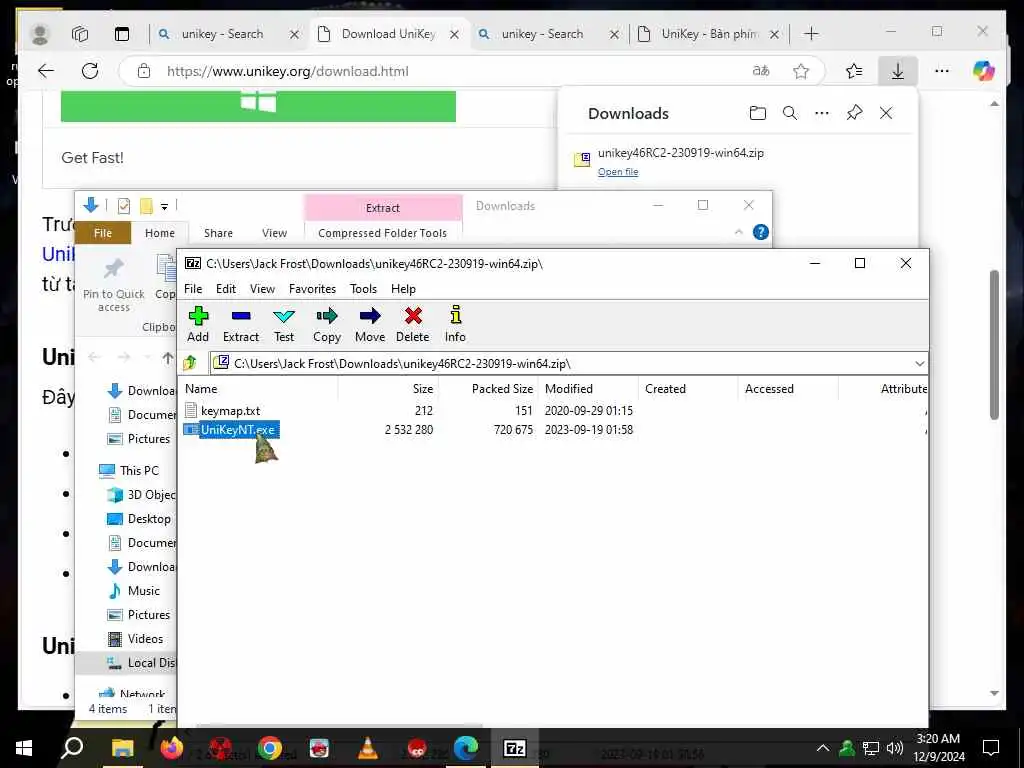The height and width of the screenshot is (768, 1024).
Task: Click the Extract button in 7-Zip toolbar
Action: [x=241, y=324]
